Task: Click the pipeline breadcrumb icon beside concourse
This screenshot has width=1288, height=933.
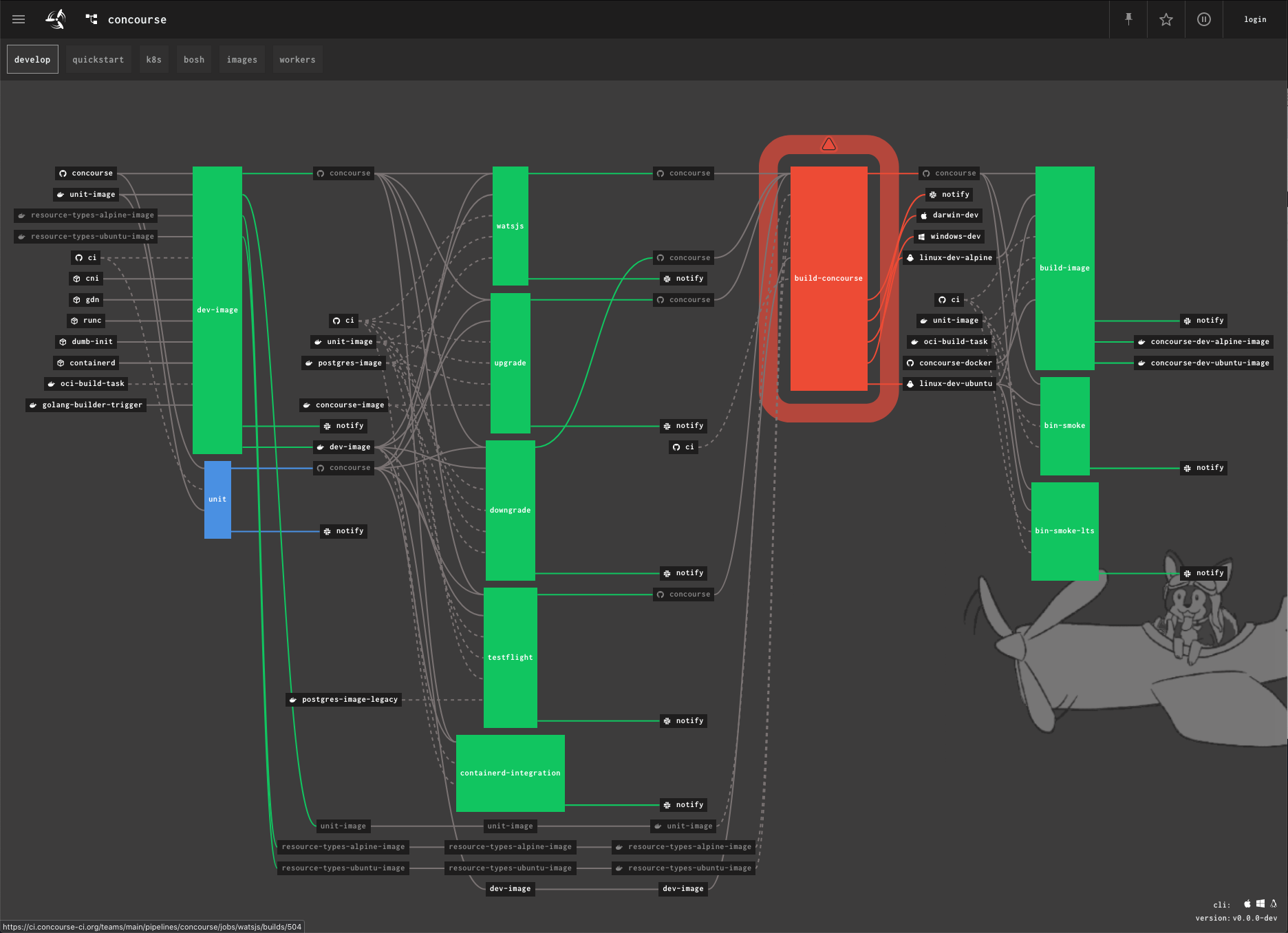Action: [91, 19]
